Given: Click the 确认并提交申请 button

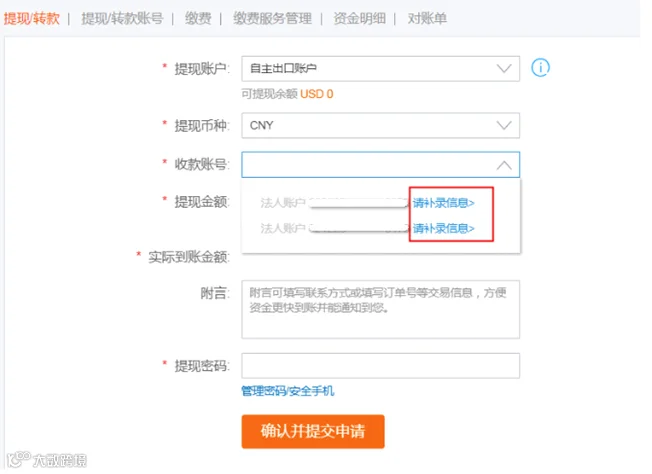Looking at the screenshot, I should [x=313, y=432].
